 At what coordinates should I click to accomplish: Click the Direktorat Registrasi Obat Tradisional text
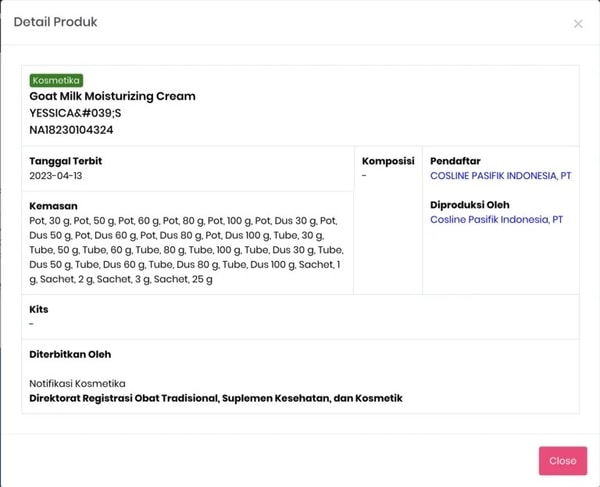215,398
